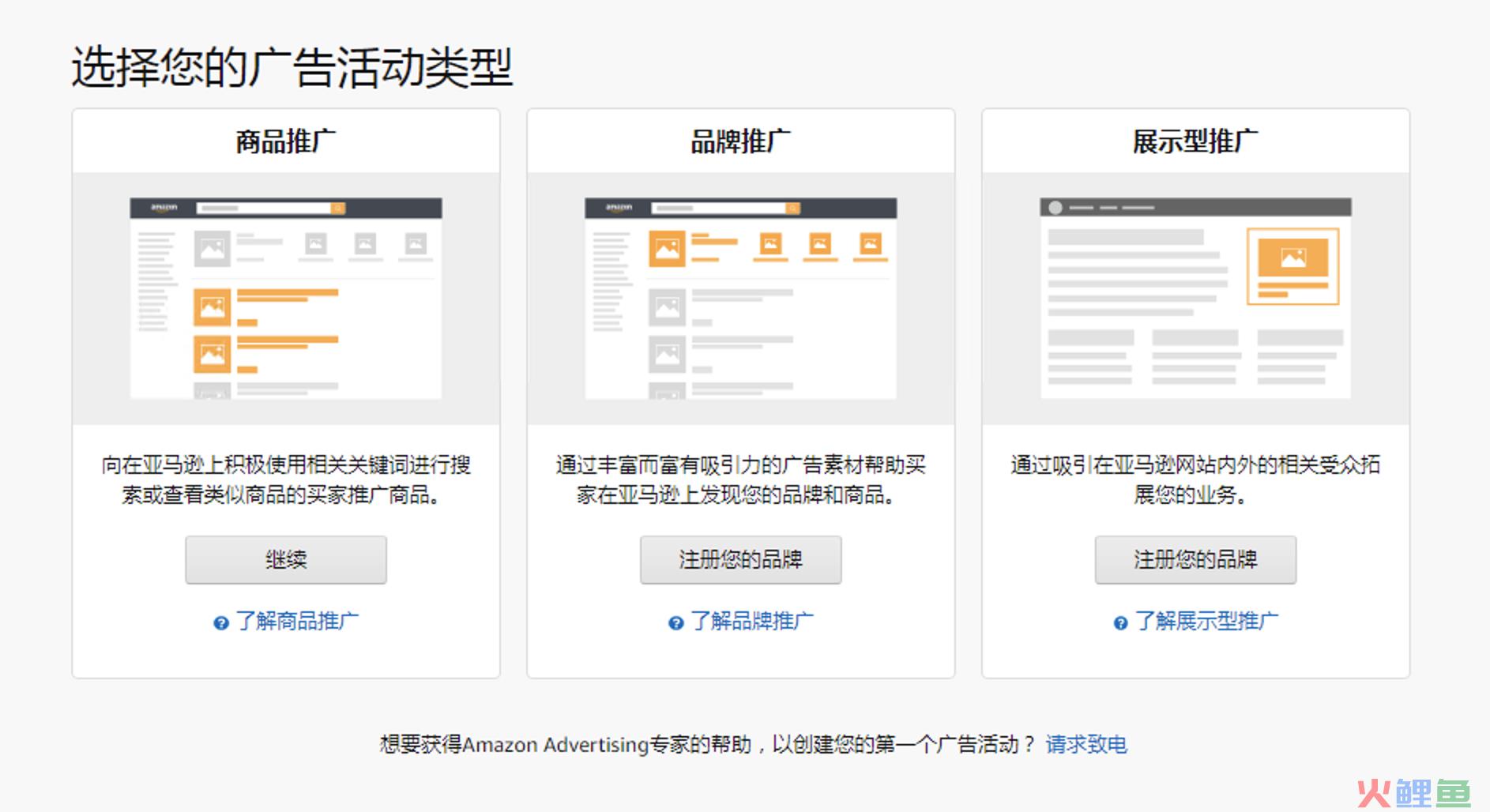The width and height of the screenshot is (1490, 812).
Task: Click 注册您的品牌 button in 品牌推广 card
Action: tap(740, 560)
